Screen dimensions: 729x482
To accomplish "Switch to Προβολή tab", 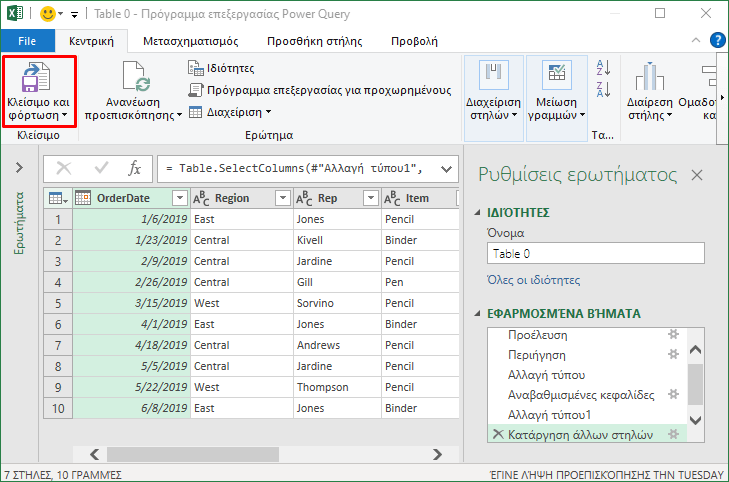I will (414, 41).
